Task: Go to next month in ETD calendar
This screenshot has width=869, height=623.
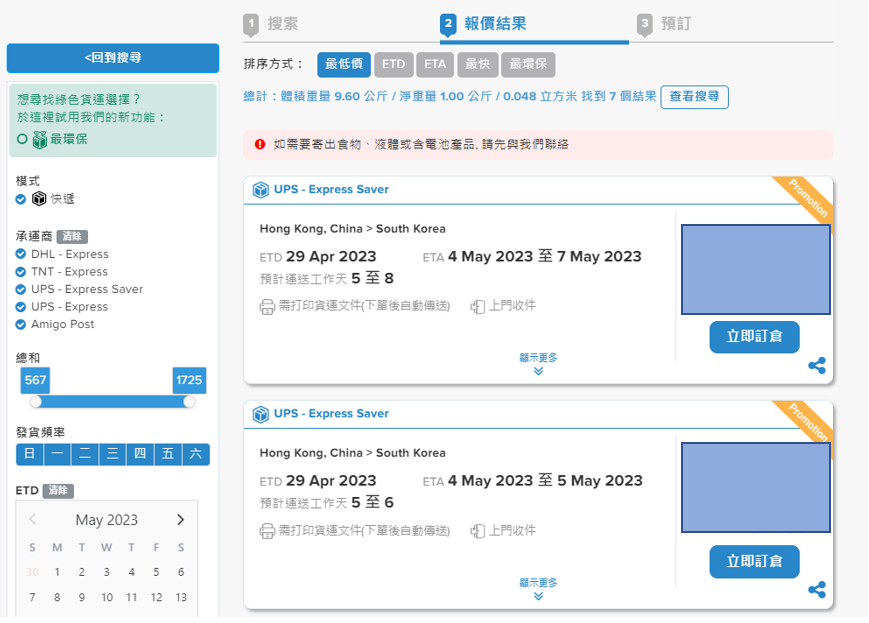Action: 180,519
